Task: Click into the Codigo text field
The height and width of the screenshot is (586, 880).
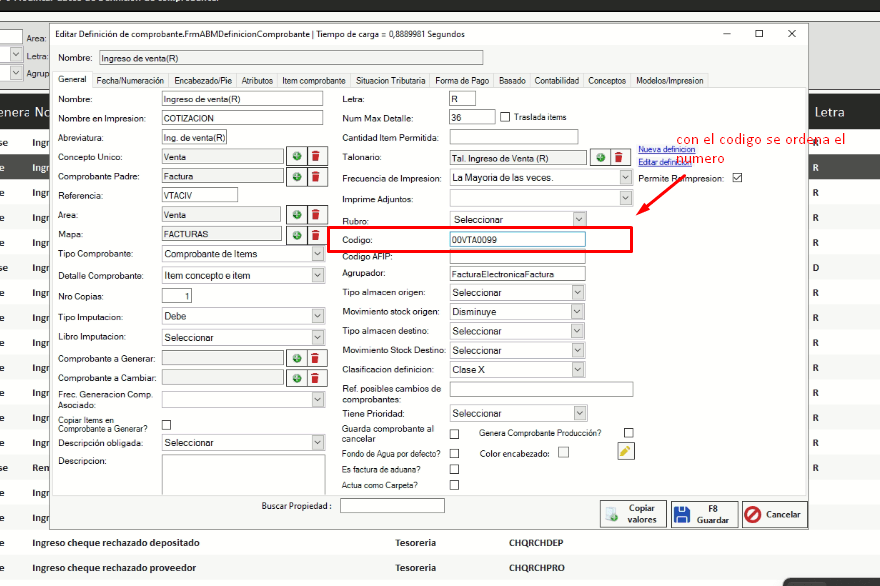Action: tap(517, 239)
